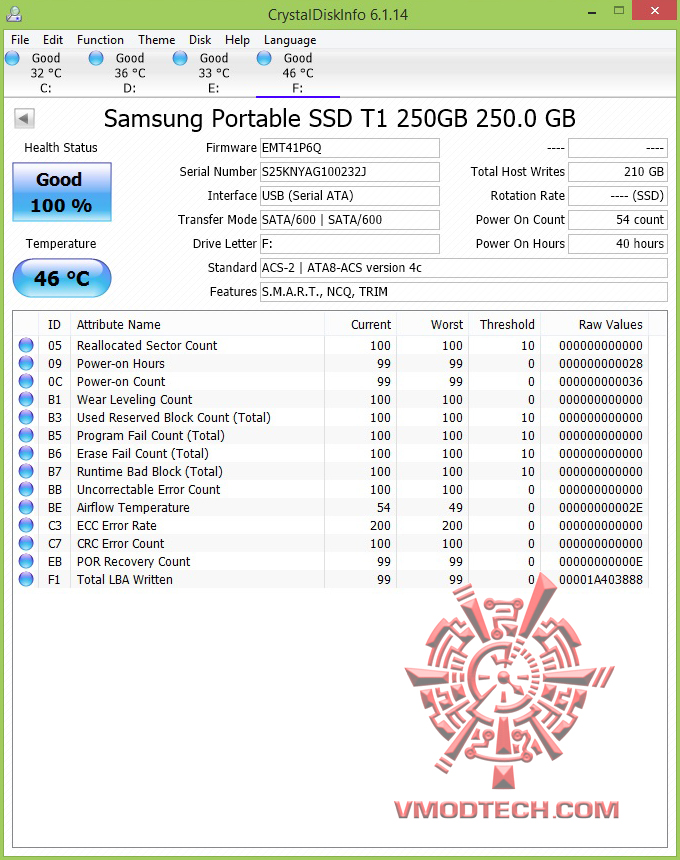Click status orb for Erase Fail Count
The height and width of the screenshot is (860, 680).
coord(26,453)
